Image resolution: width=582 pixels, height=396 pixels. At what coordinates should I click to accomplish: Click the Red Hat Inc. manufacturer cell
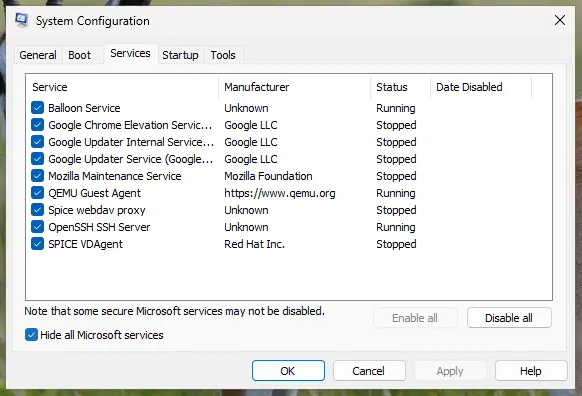pyautogui.click(x=254, y=244)
